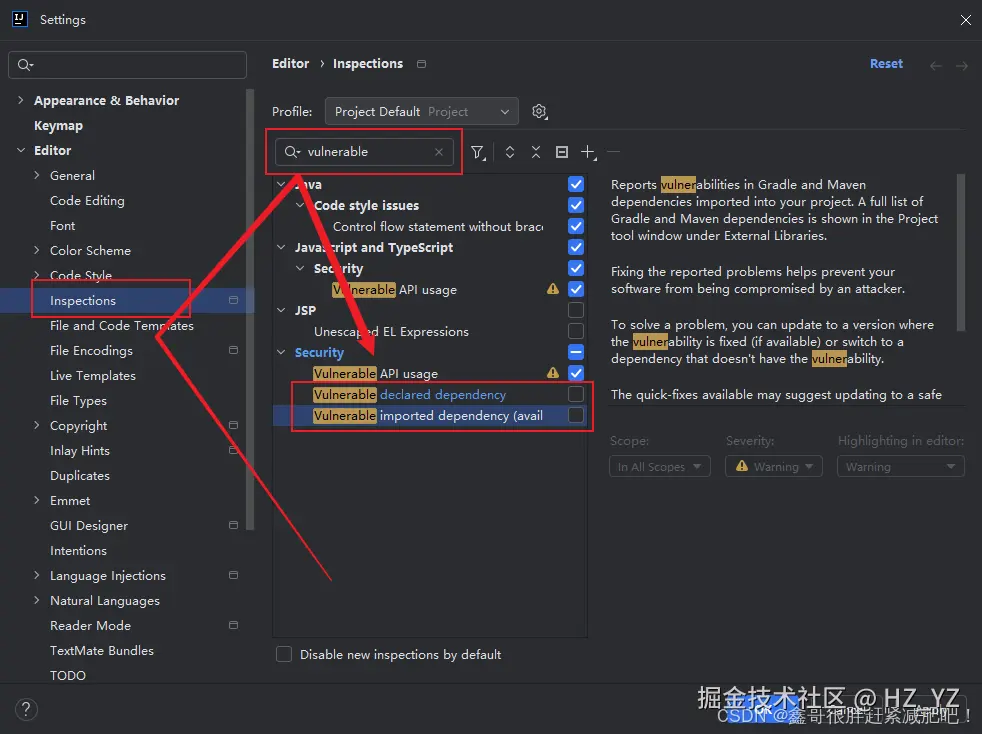Open File Types settings page
The height and width of the screenshot is (734, 982).
tap(78, 401)
